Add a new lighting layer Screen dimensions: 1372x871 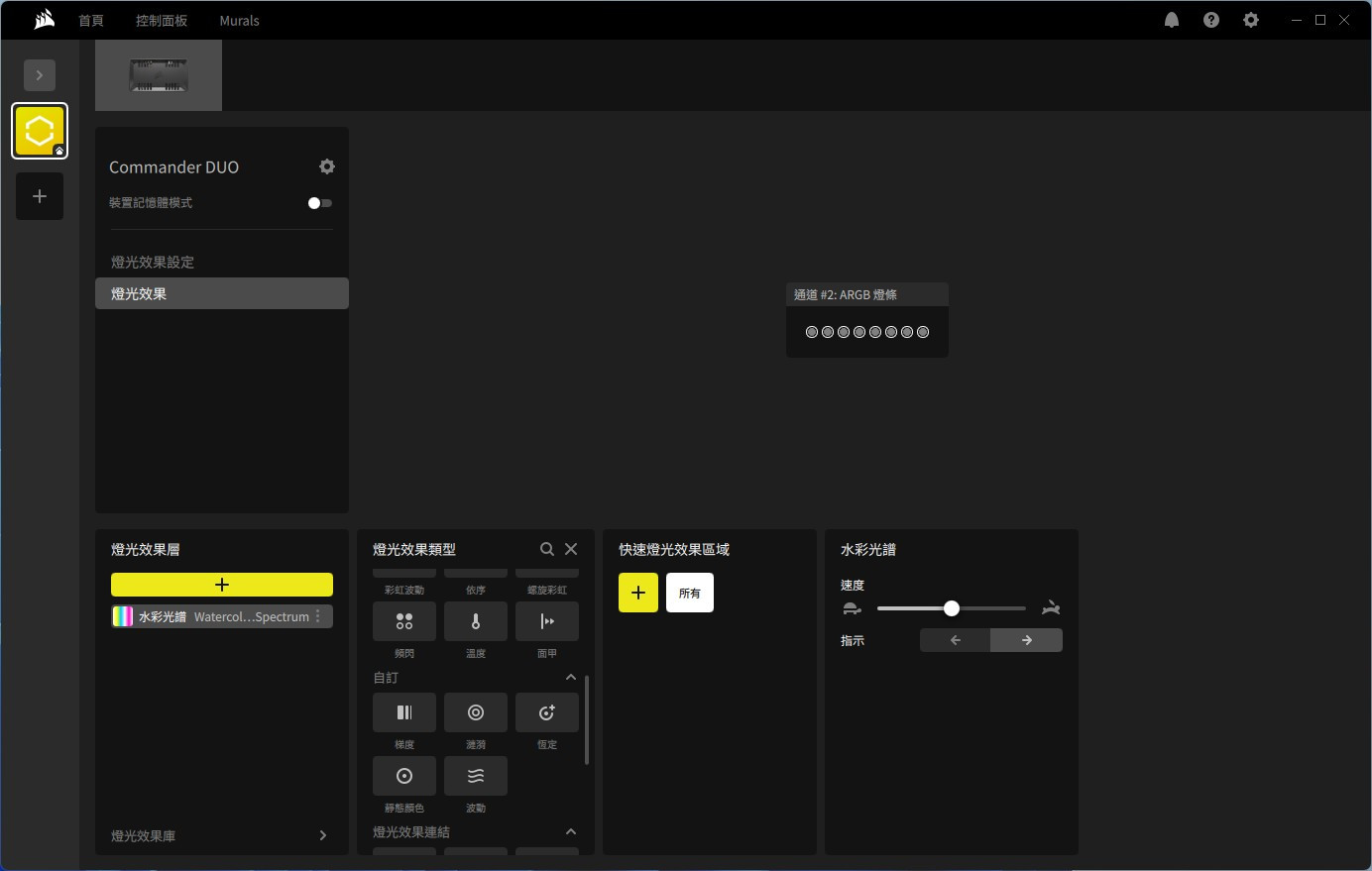point(222,585)
